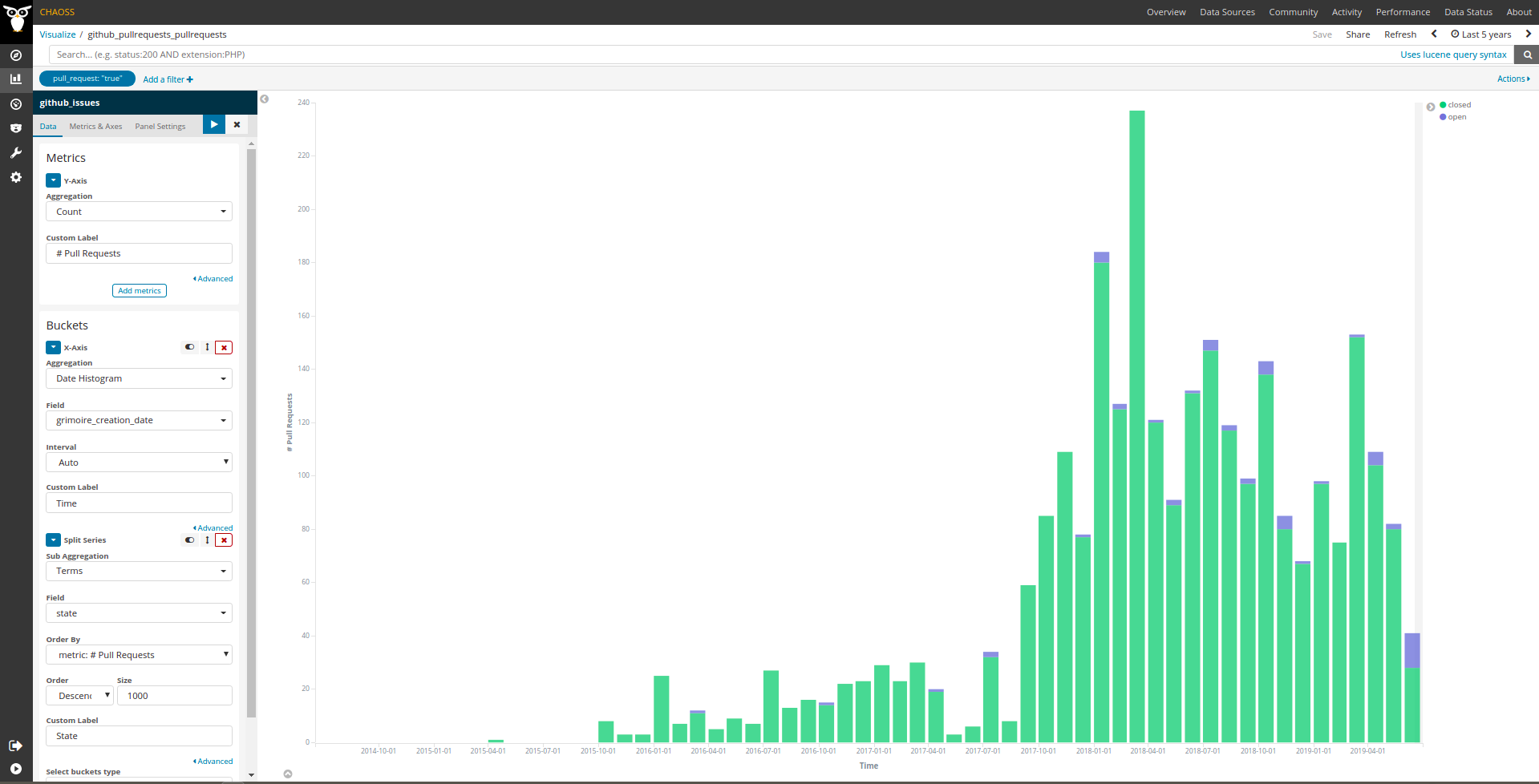Switch to Panel Settings tab
Viewport: 1539px width, 784px height.
pos(160,126)
